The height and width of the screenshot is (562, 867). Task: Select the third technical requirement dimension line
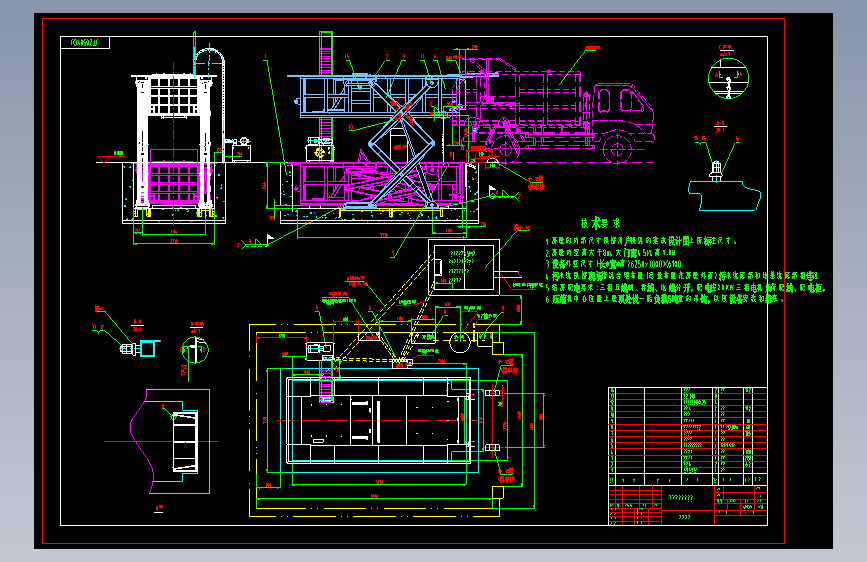coord(614,264)
